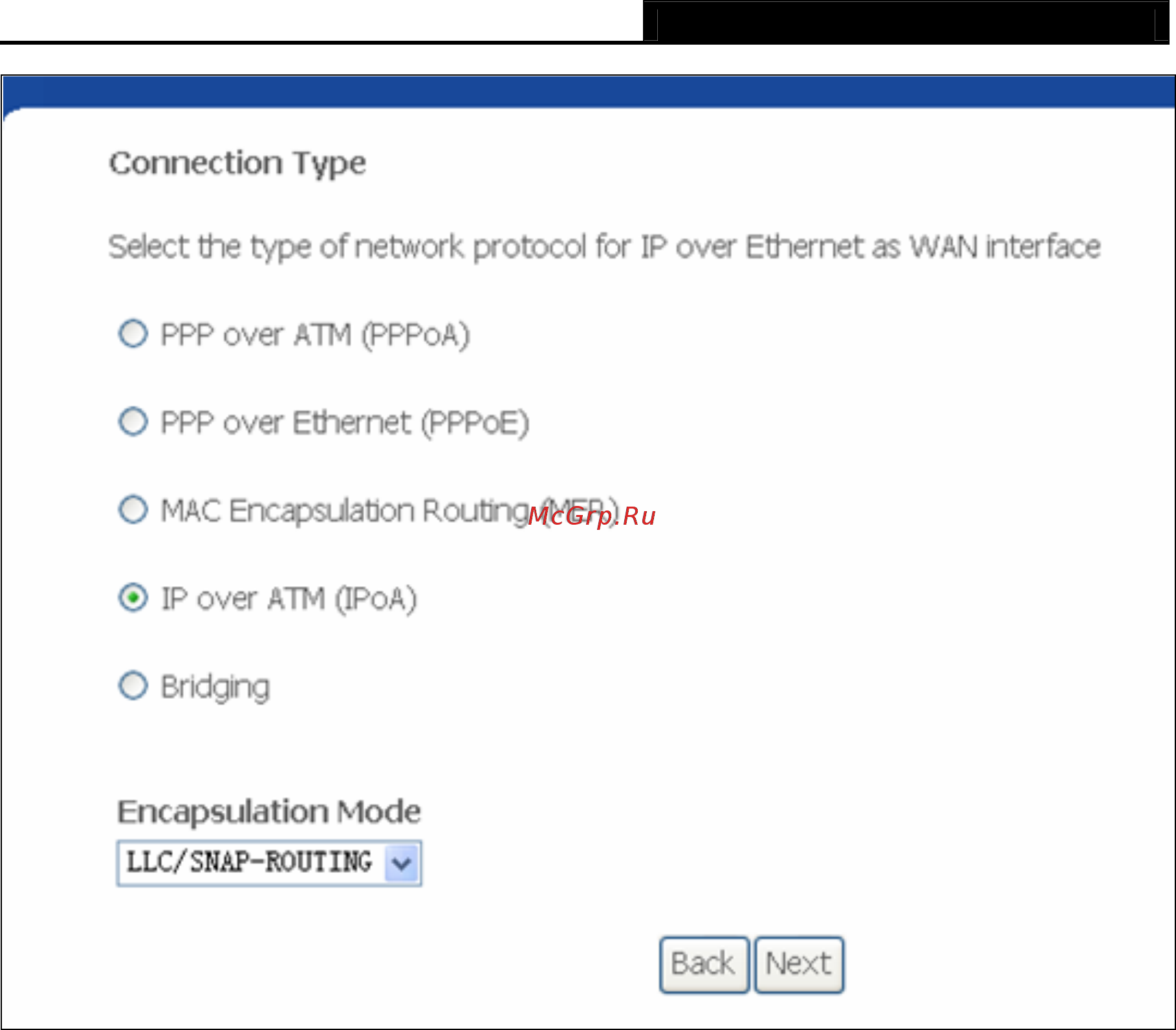The width and height of the screenshot is (1176, 1030).
Task: Select the PPP over ATM (PPPoA) radio button
Action: click(133, 334)
